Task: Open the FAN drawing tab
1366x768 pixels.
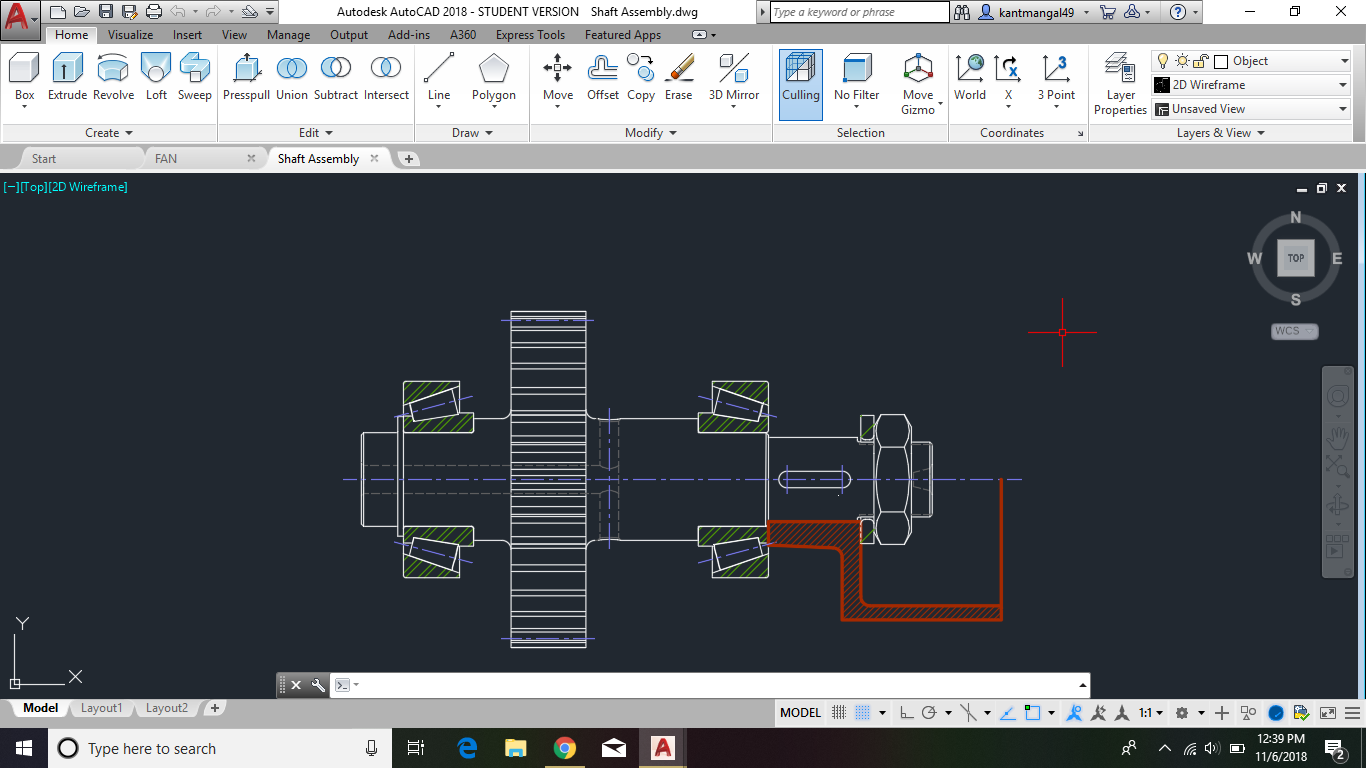Action: tap(166, 159)
